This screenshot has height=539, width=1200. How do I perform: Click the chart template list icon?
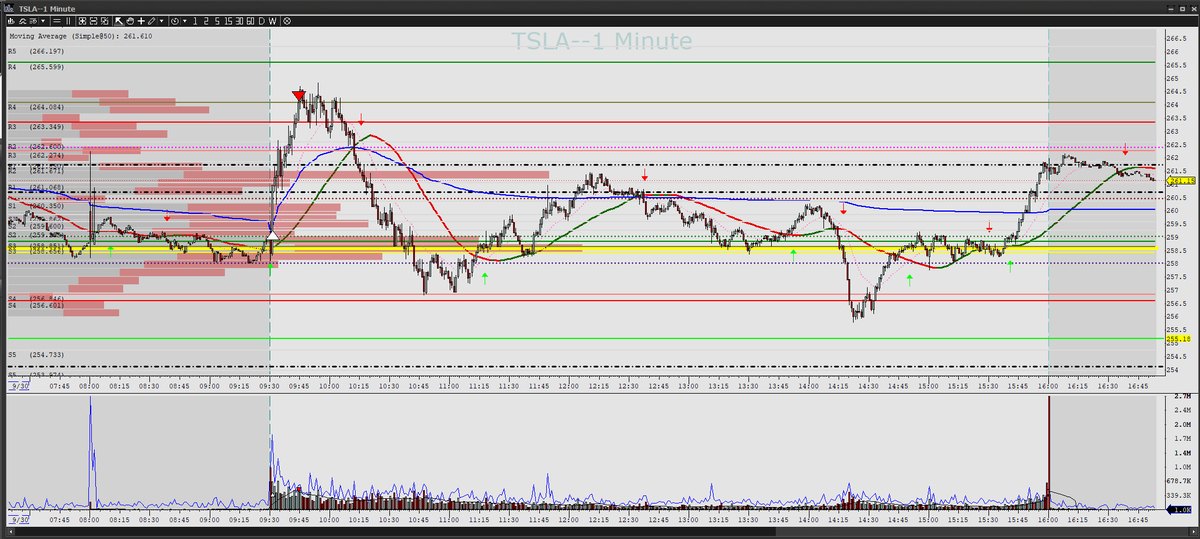click(33, 21)
